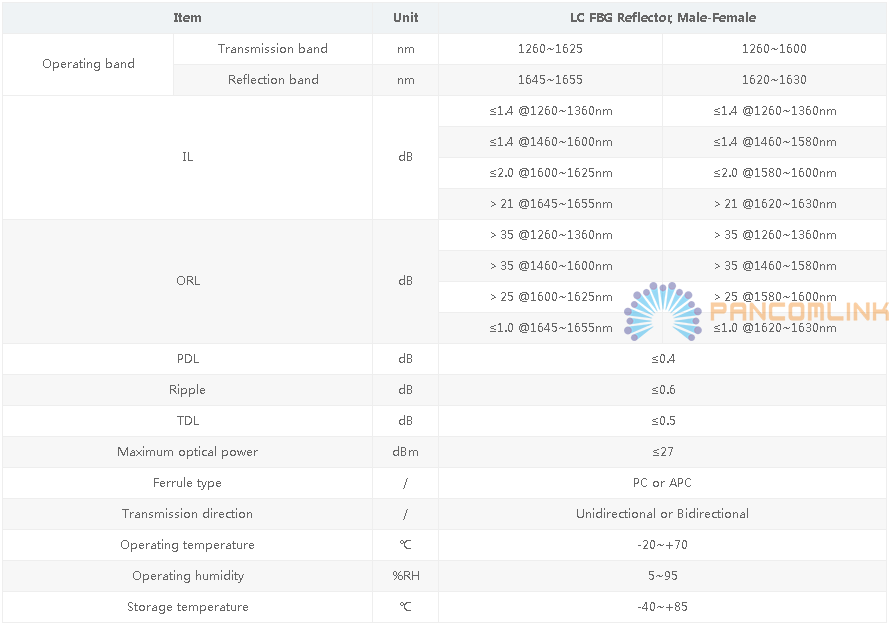
Task: Select the Operating band row label
Action: [88, 63]
